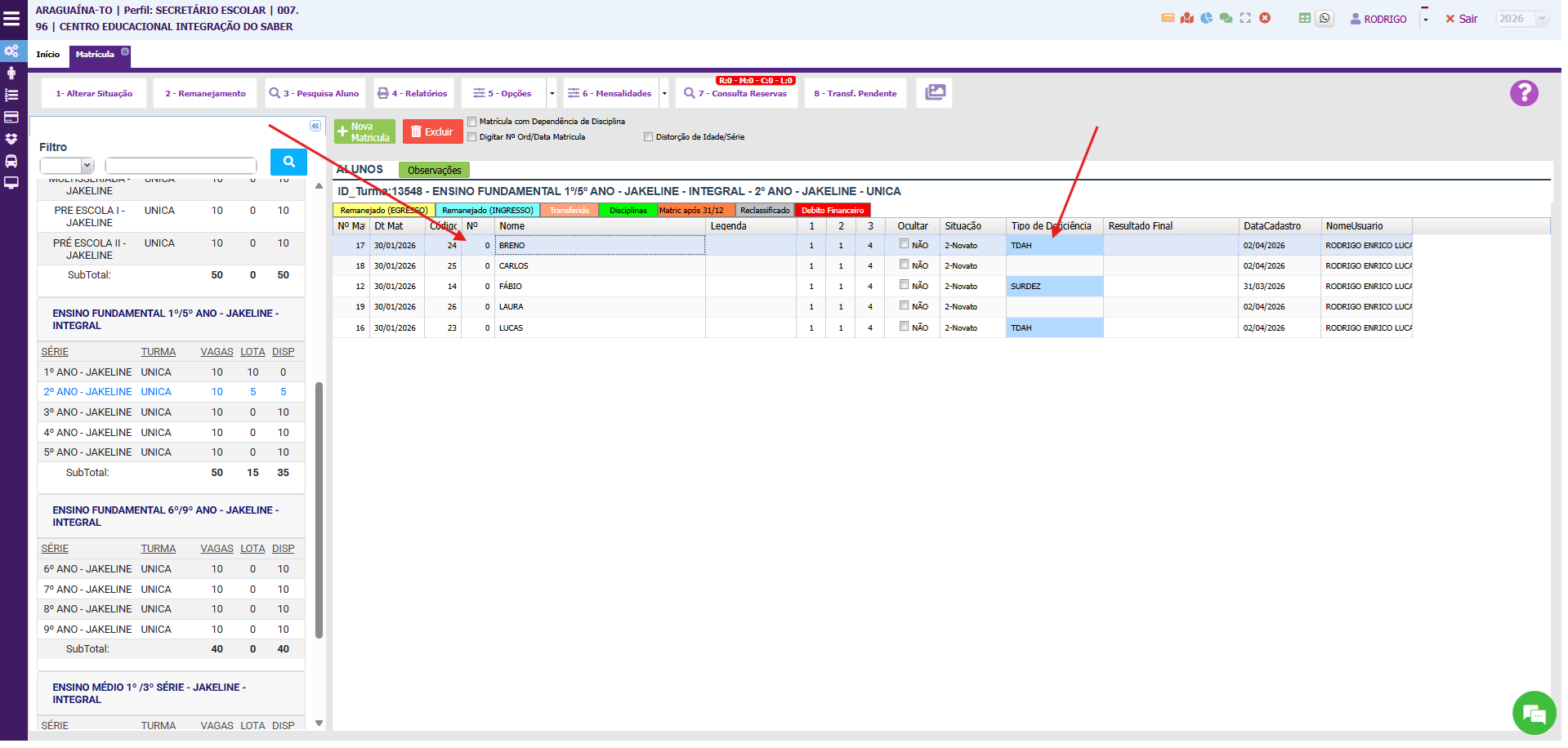Toggle the Ocultar checkbox for BRENO
The height and width of the screenshot is (748, 1568).
904,244
